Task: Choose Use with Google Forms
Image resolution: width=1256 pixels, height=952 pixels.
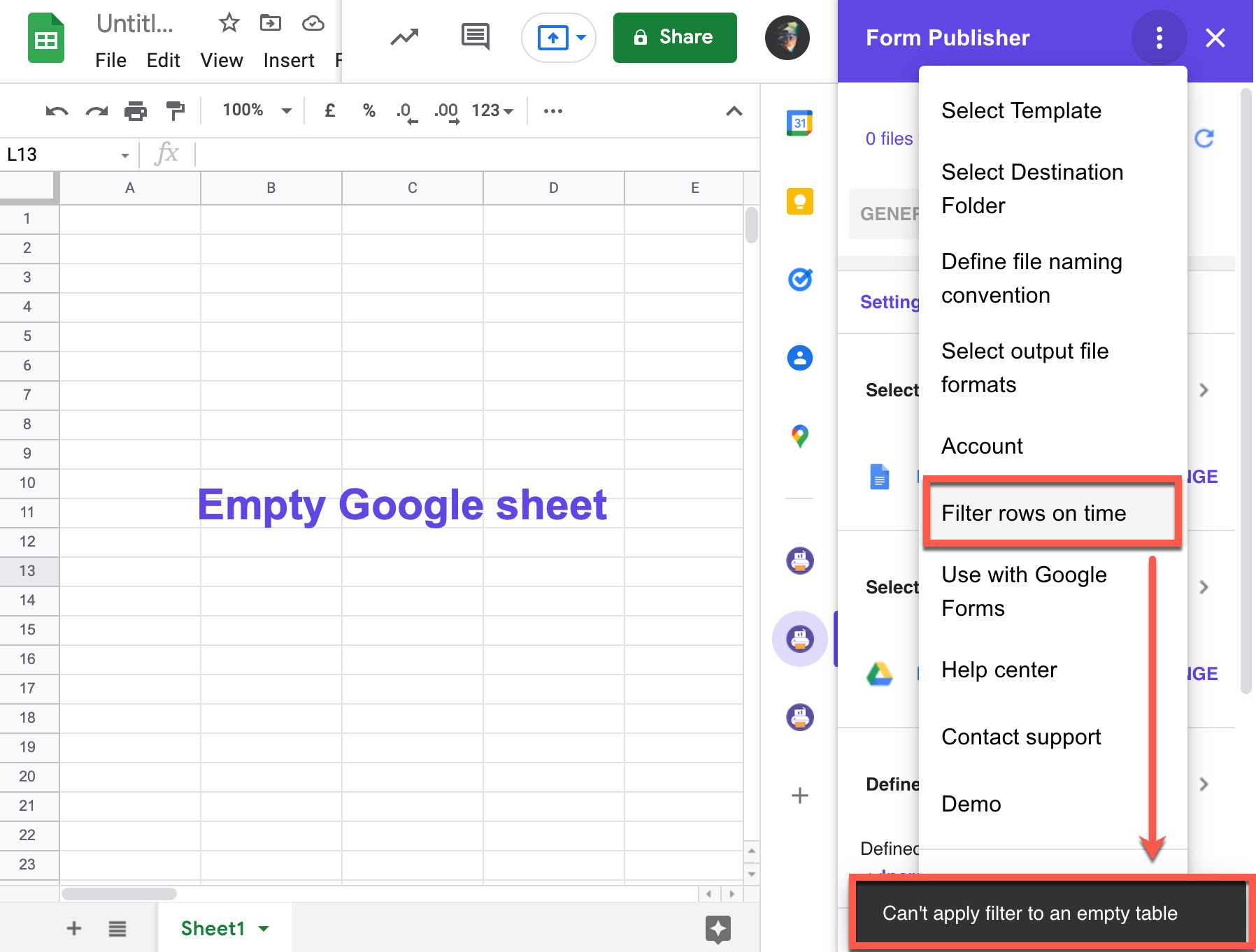Action: [1053, 591]
